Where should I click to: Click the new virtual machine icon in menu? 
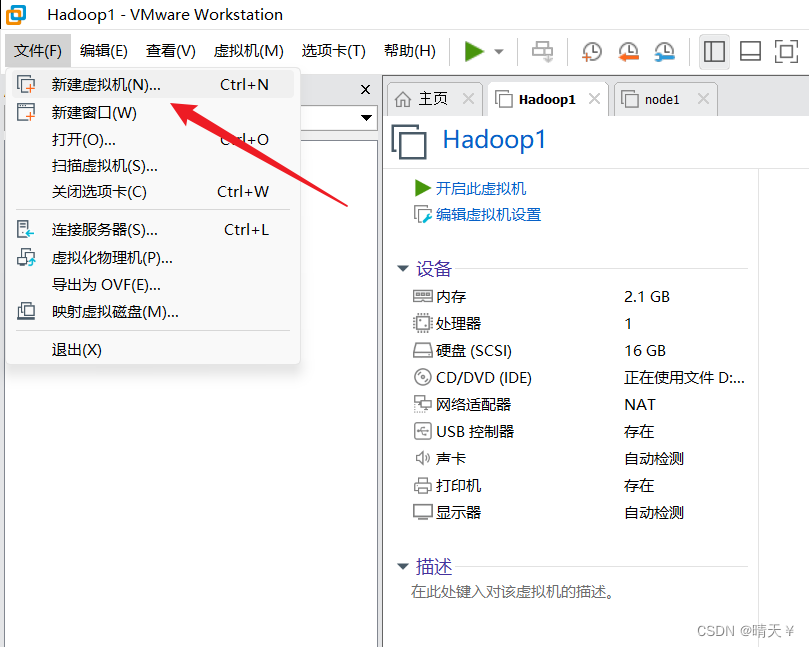[x=26, y=84]
